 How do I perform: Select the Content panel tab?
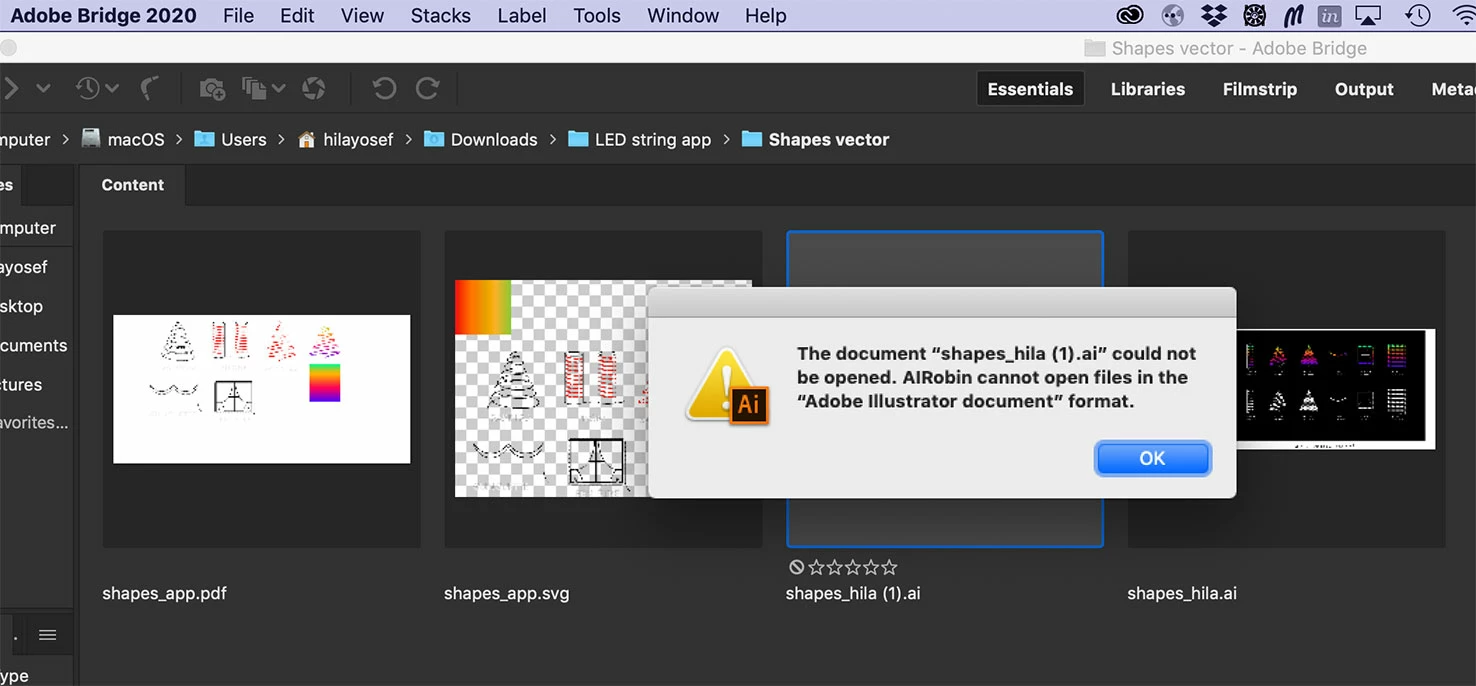133,185
